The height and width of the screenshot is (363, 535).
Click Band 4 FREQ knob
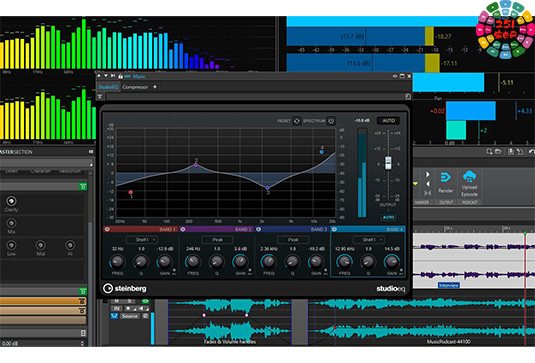(344, 262)
